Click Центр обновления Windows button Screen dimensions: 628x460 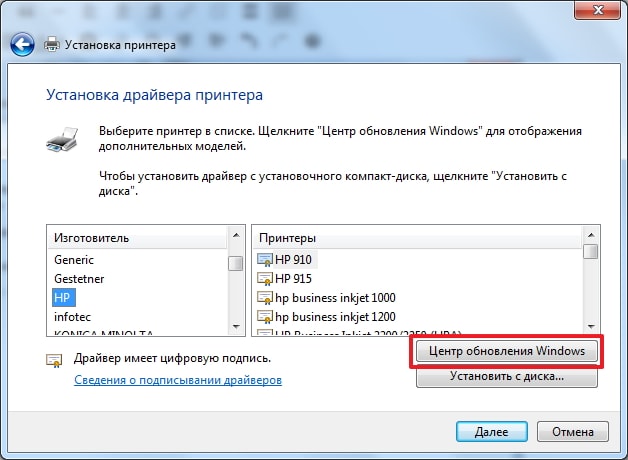point(507,351)
